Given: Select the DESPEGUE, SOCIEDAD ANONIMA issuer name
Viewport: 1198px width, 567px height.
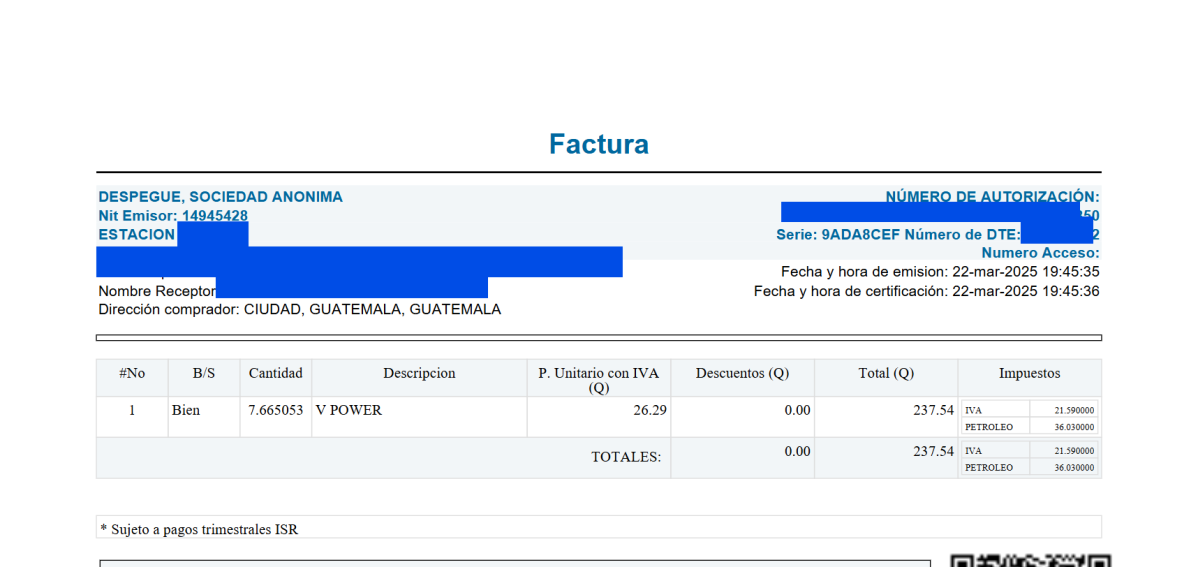Looking at the screenshot, I should pos(220,197).
